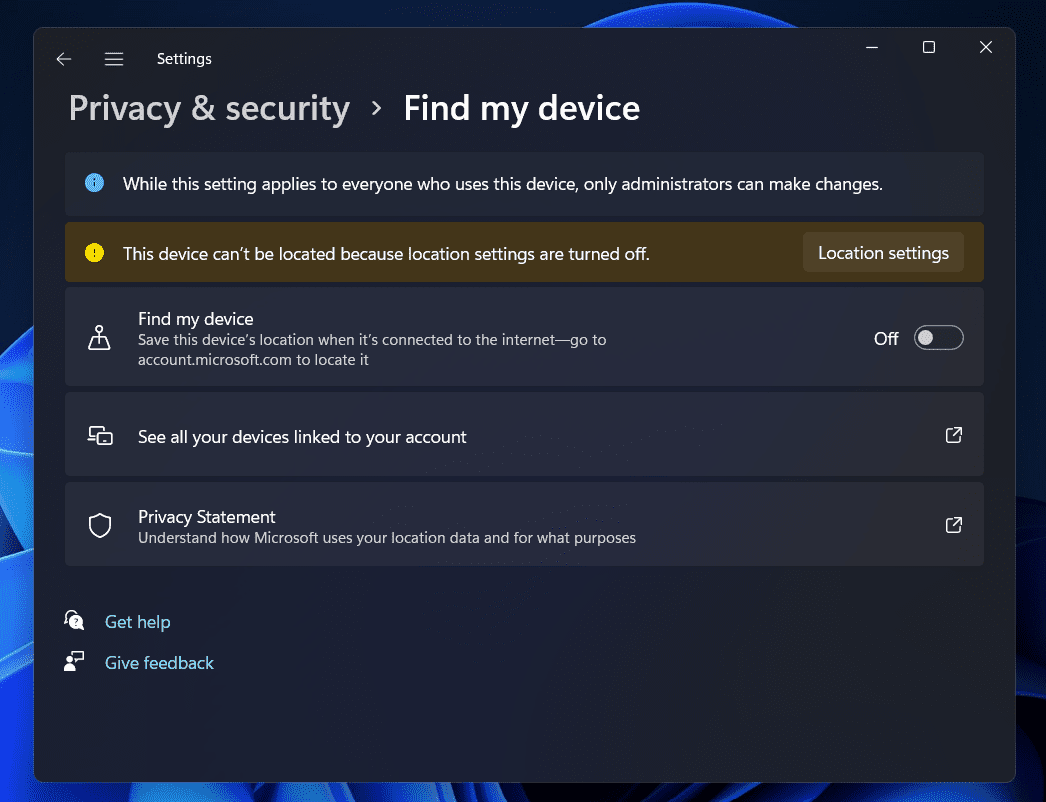The height and width of the screenshot is (802, 1046).
Task: Click the Privacy Statement shield icon
Action: 100,525
